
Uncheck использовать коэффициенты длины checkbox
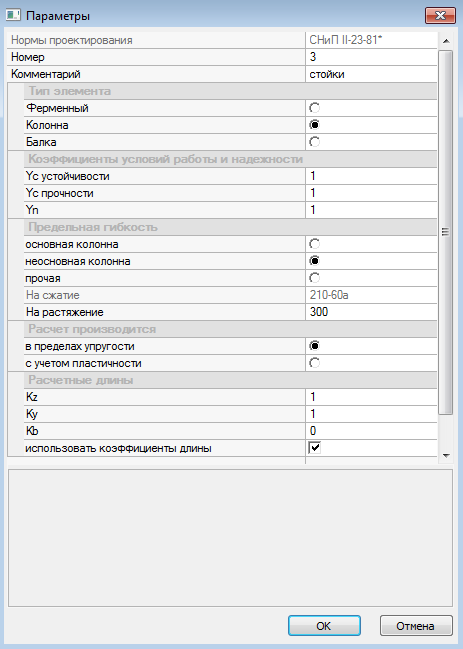(x=314, y=448)
